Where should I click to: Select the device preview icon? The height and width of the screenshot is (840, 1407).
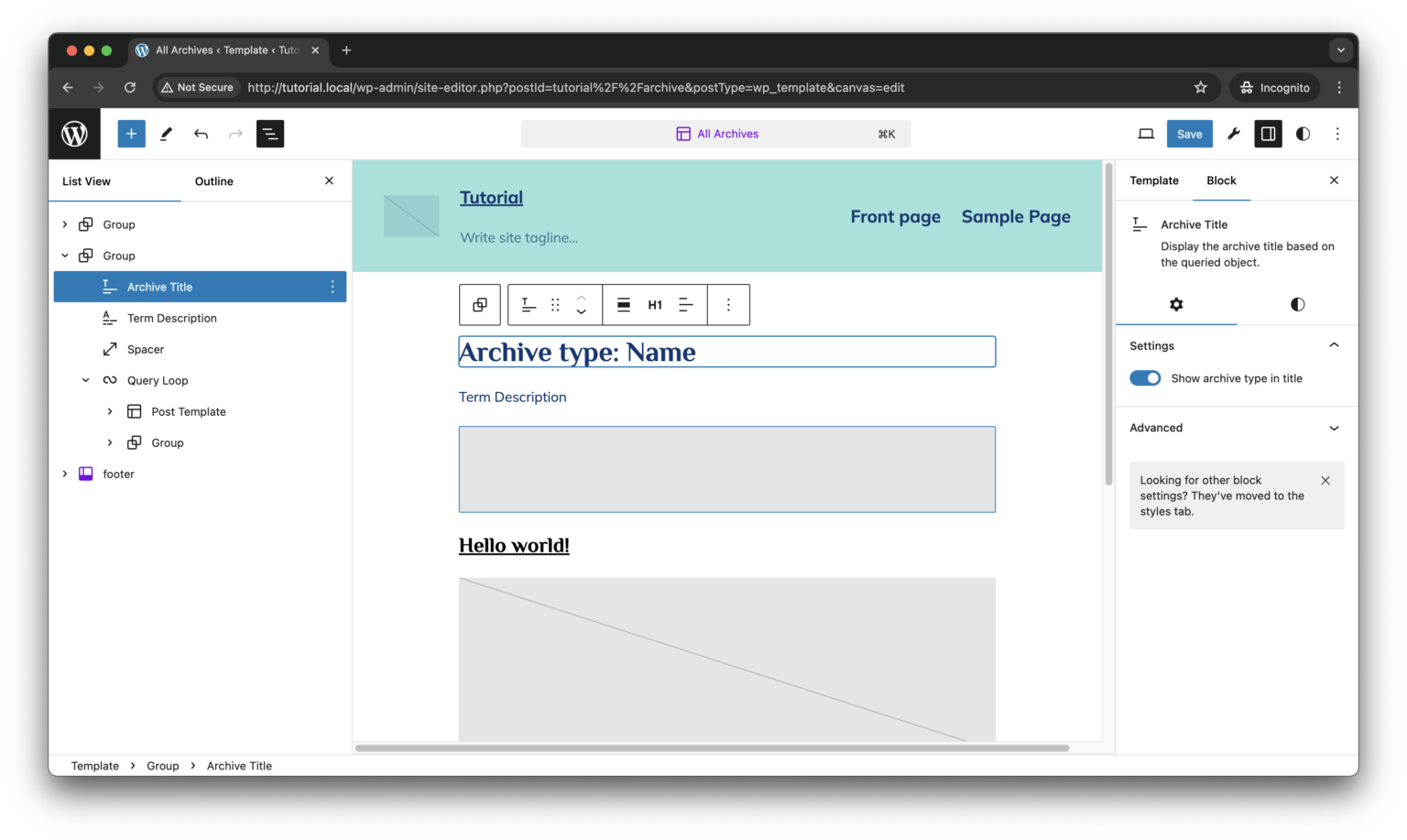[x=1145, y=133]
